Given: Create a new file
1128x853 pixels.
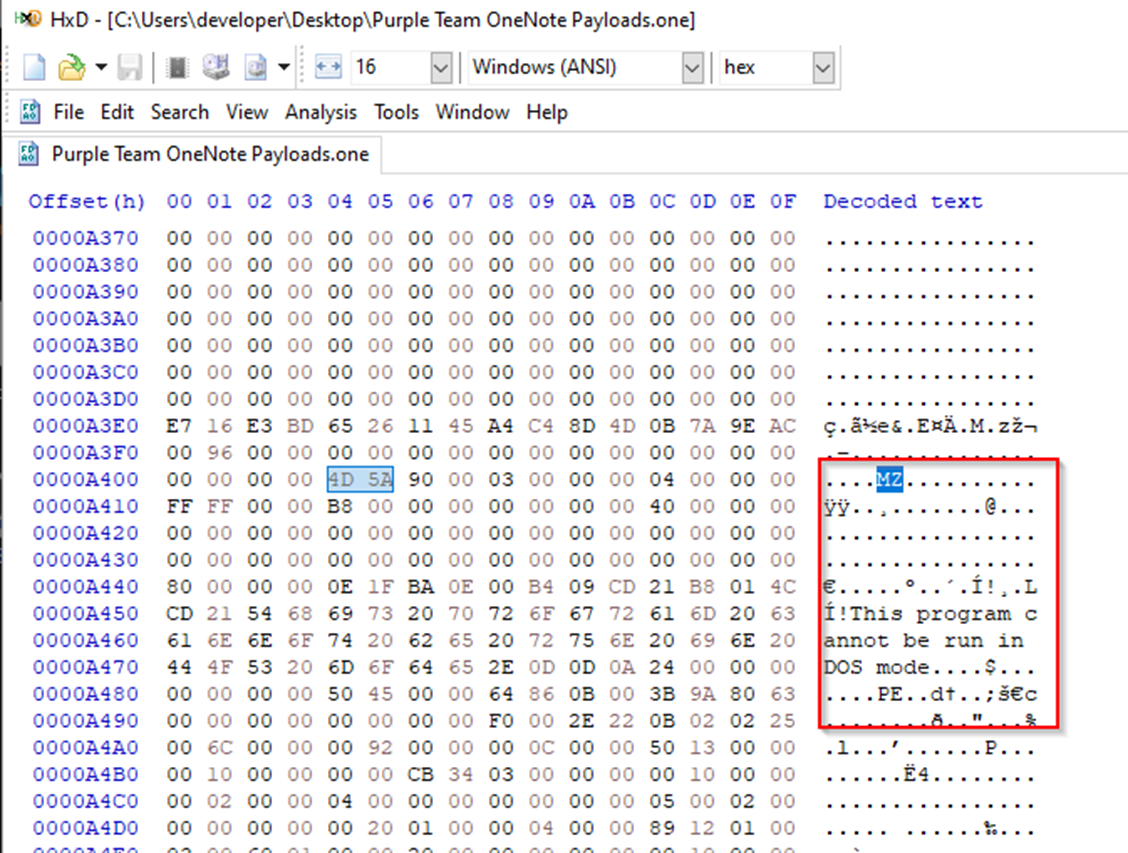Looking at the screenshot, I should click(33, 66).
